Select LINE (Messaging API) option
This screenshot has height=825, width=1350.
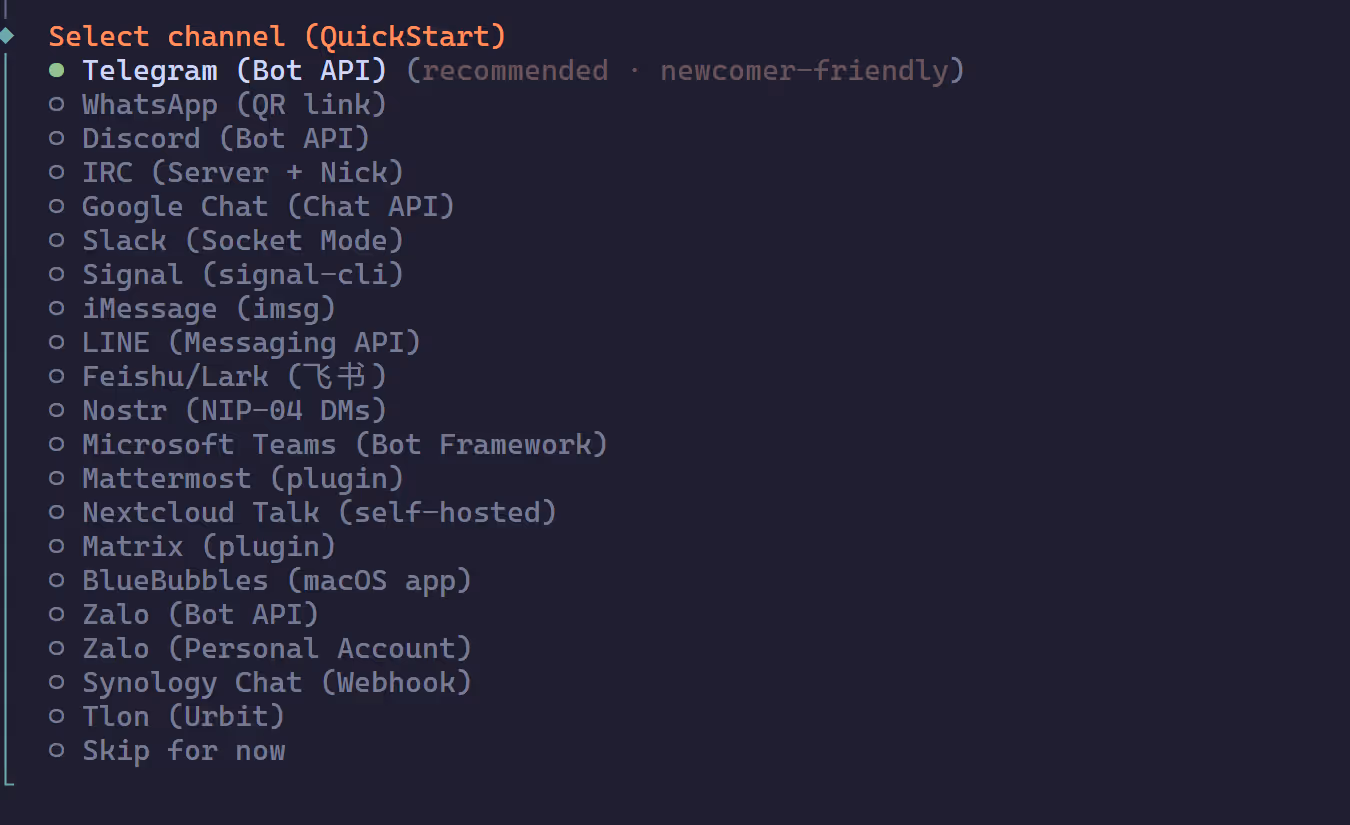point(251,343)
